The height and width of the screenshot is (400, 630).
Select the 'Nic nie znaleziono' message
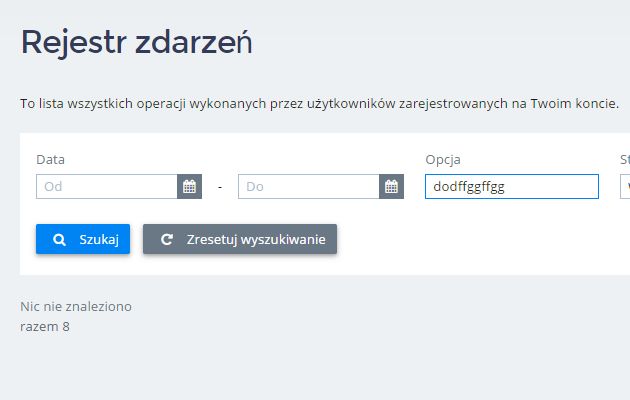(76, 306)
